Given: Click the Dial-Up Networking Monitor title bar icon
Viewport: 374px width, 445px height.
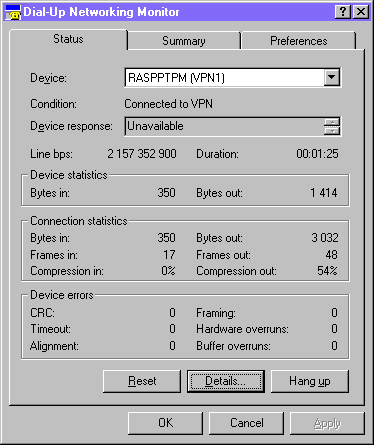Looking at the screenshot, I should click(x=13, y=12).
